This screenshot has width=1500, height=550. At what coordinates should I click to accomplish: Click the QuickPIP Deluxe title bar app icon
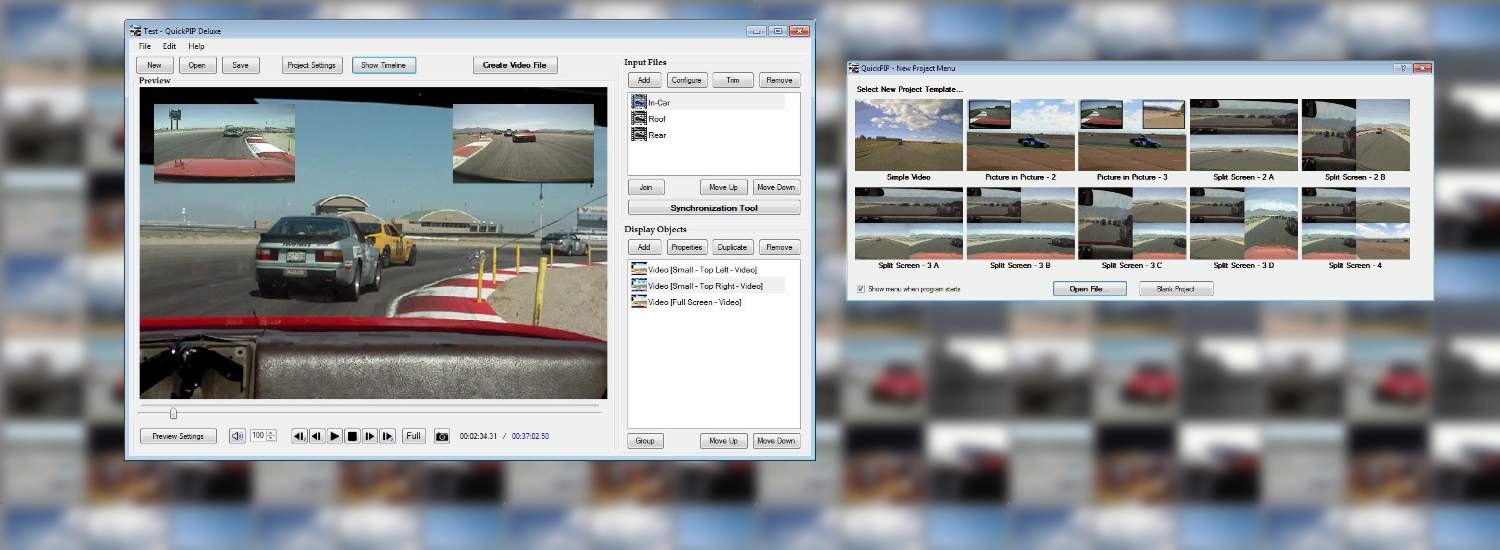(135, 31)
